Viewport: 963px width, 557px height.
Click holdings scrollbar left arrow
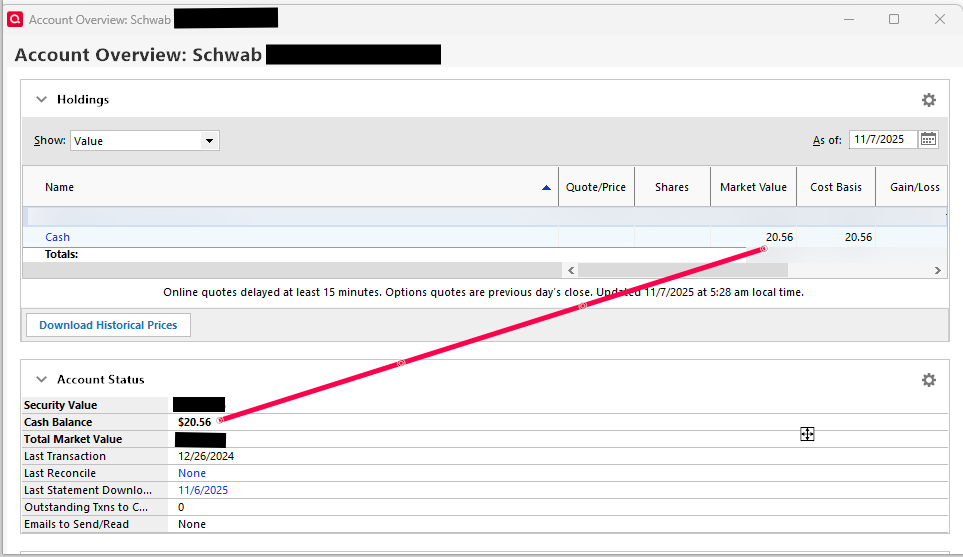tap(571, 270)
